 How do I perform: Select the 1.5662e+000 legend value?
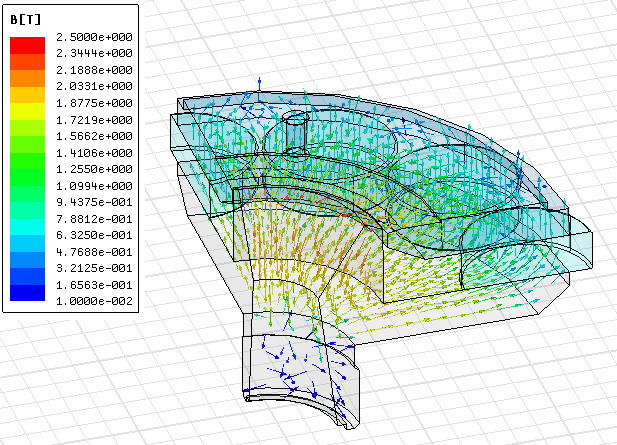coord(94,136)
